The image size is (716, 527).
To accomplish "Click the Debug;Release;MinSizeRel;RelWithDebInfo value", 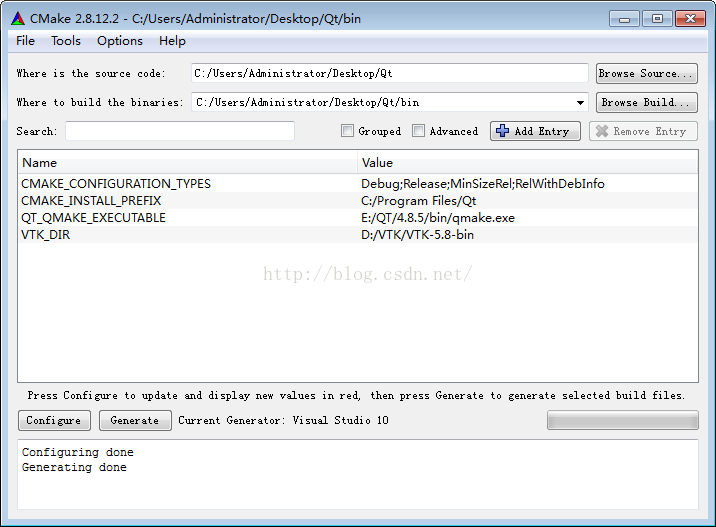I will point(483,184).
